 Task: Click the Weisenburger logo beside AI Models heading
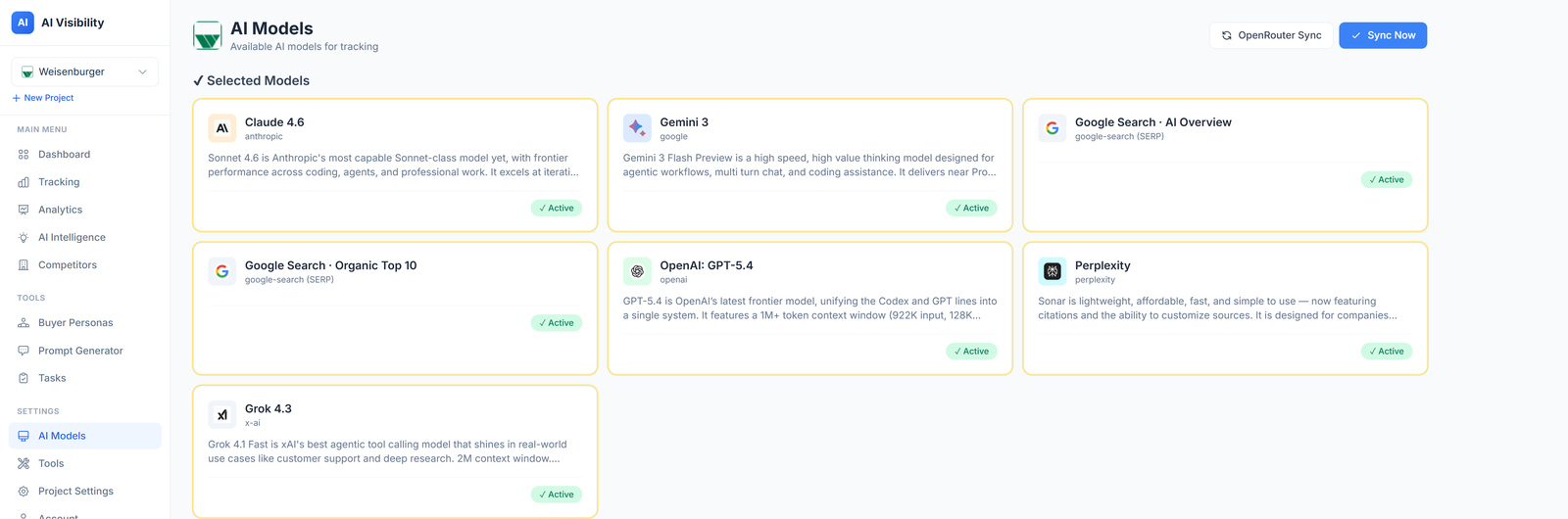[x=208, y=35]
